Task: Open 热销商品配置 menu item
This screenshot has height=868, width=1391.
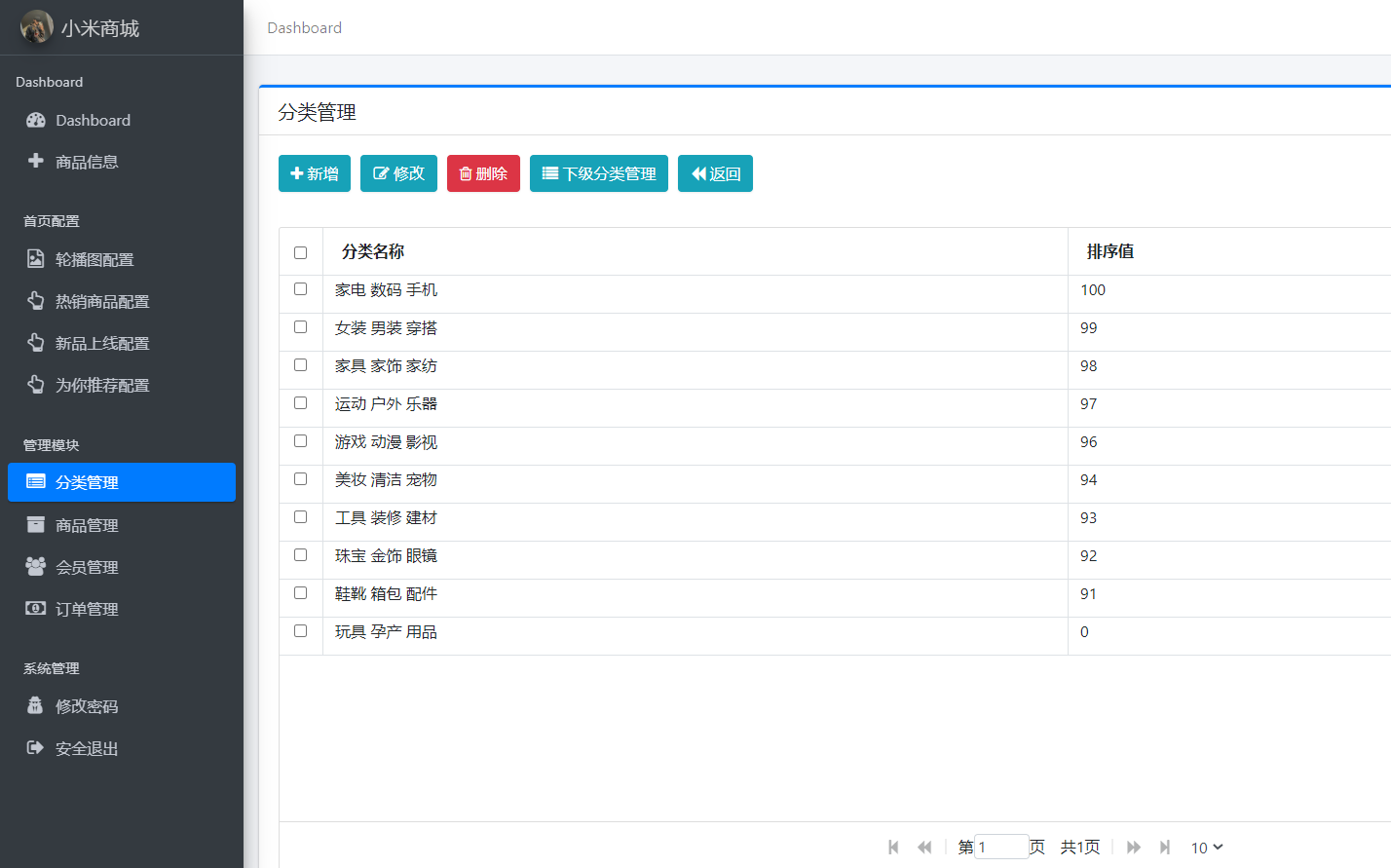Action: pos(122,301)
